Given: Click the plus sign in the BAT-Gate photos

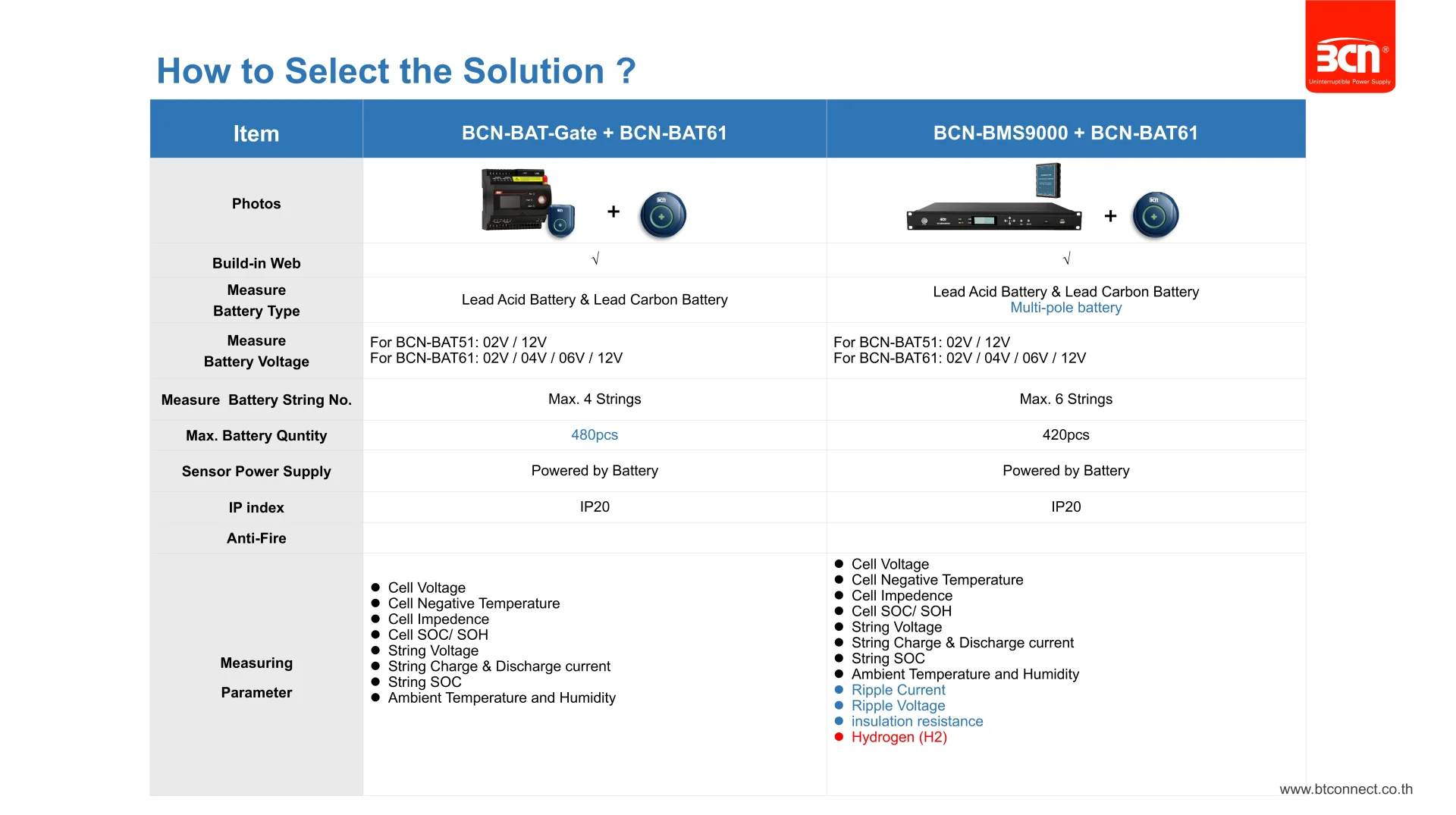Looking at the screenshot, I should (613, 212).
